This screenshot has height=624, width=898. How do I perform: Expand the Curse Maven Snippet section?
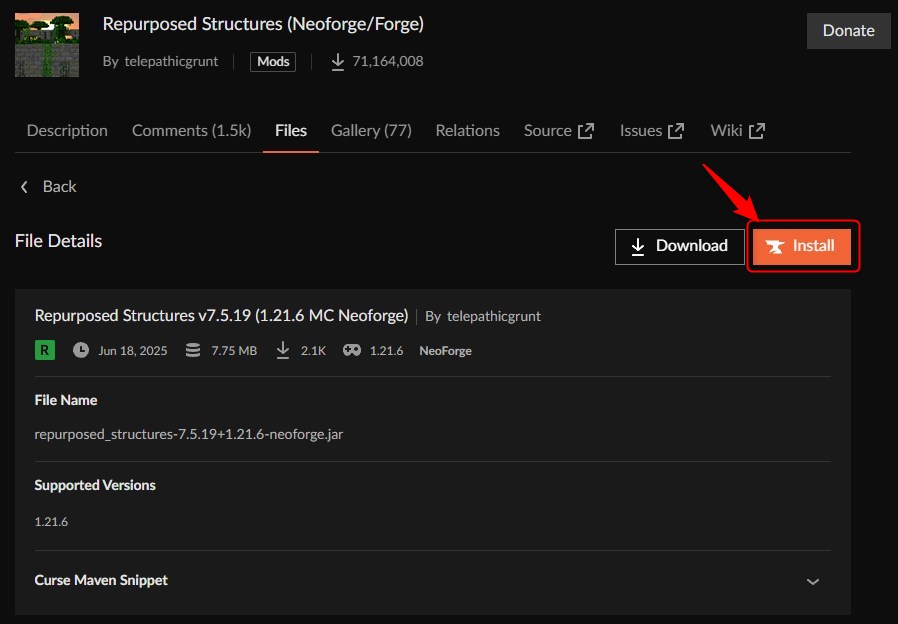813,582
